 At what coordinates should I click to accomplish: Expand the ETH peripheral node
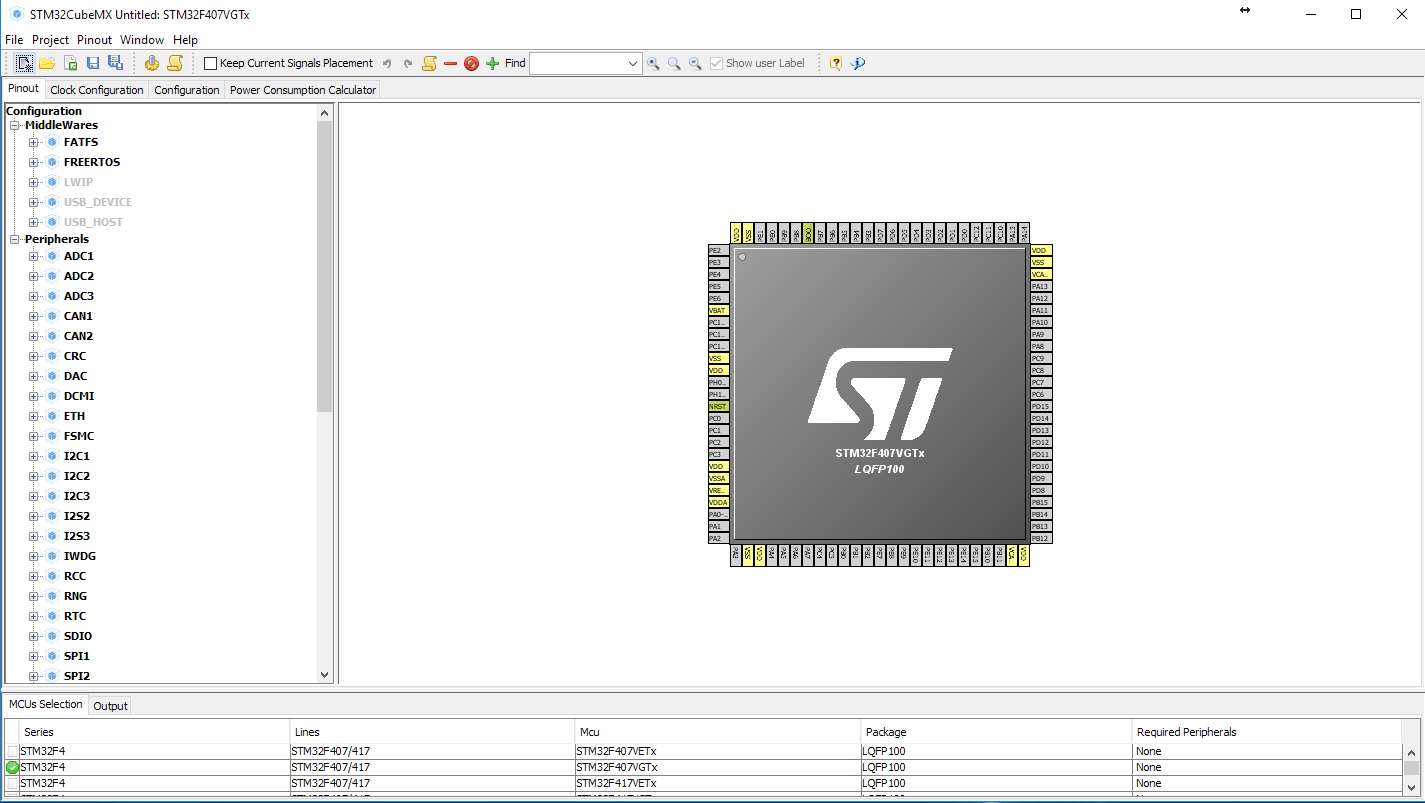point(33,416)
